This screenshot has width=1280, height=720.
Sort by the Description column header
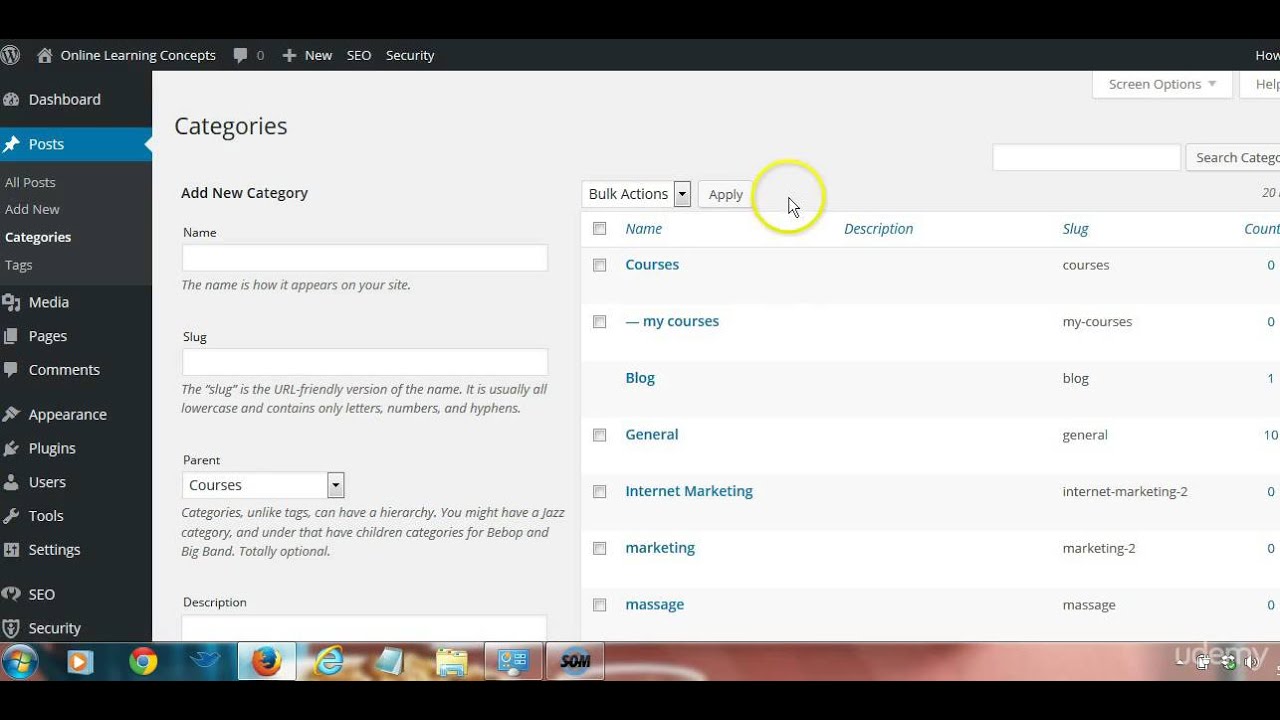(878, 228)
